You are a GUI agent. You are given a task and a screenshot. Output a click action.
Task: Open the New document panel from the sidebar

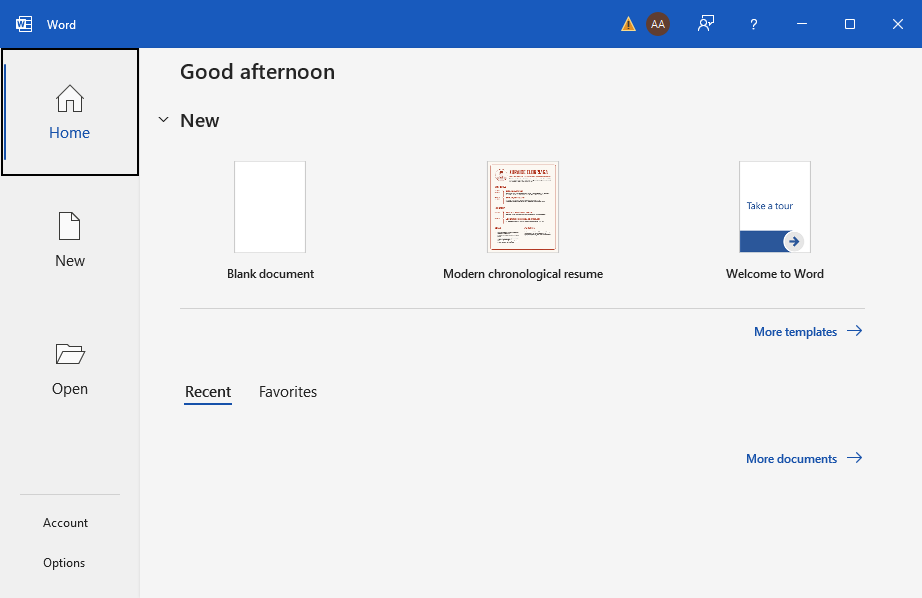coord(69,227)
